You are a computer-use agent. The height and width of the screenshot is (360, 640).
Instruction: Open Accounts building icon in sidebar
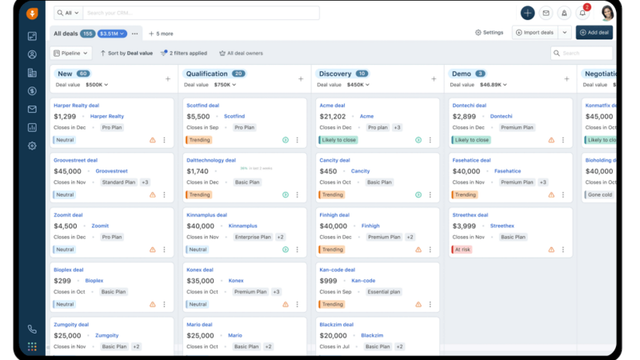click(32, 73)
